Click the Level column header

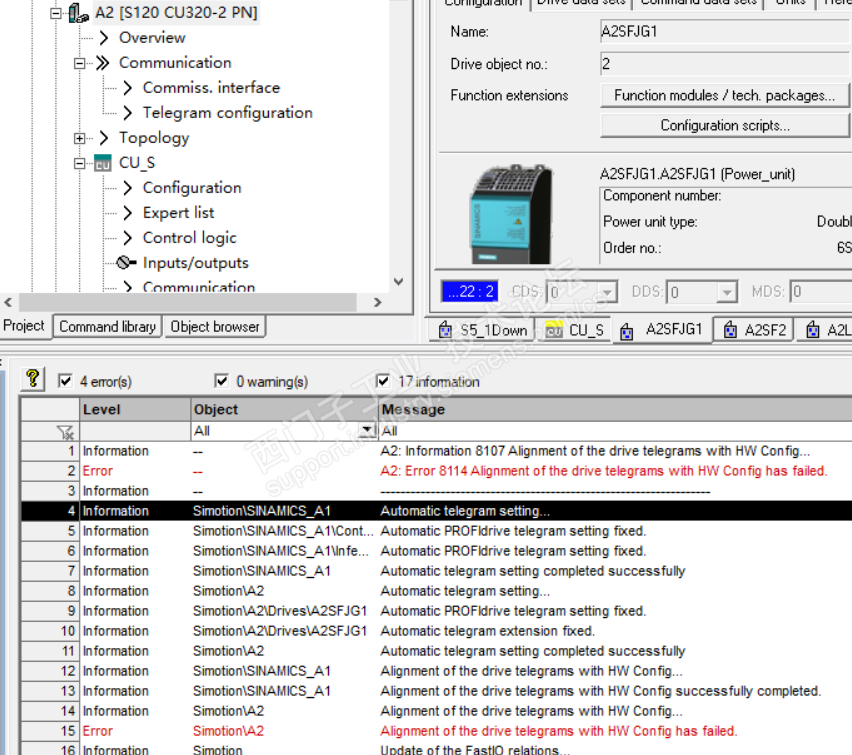[x=135, y=409]
